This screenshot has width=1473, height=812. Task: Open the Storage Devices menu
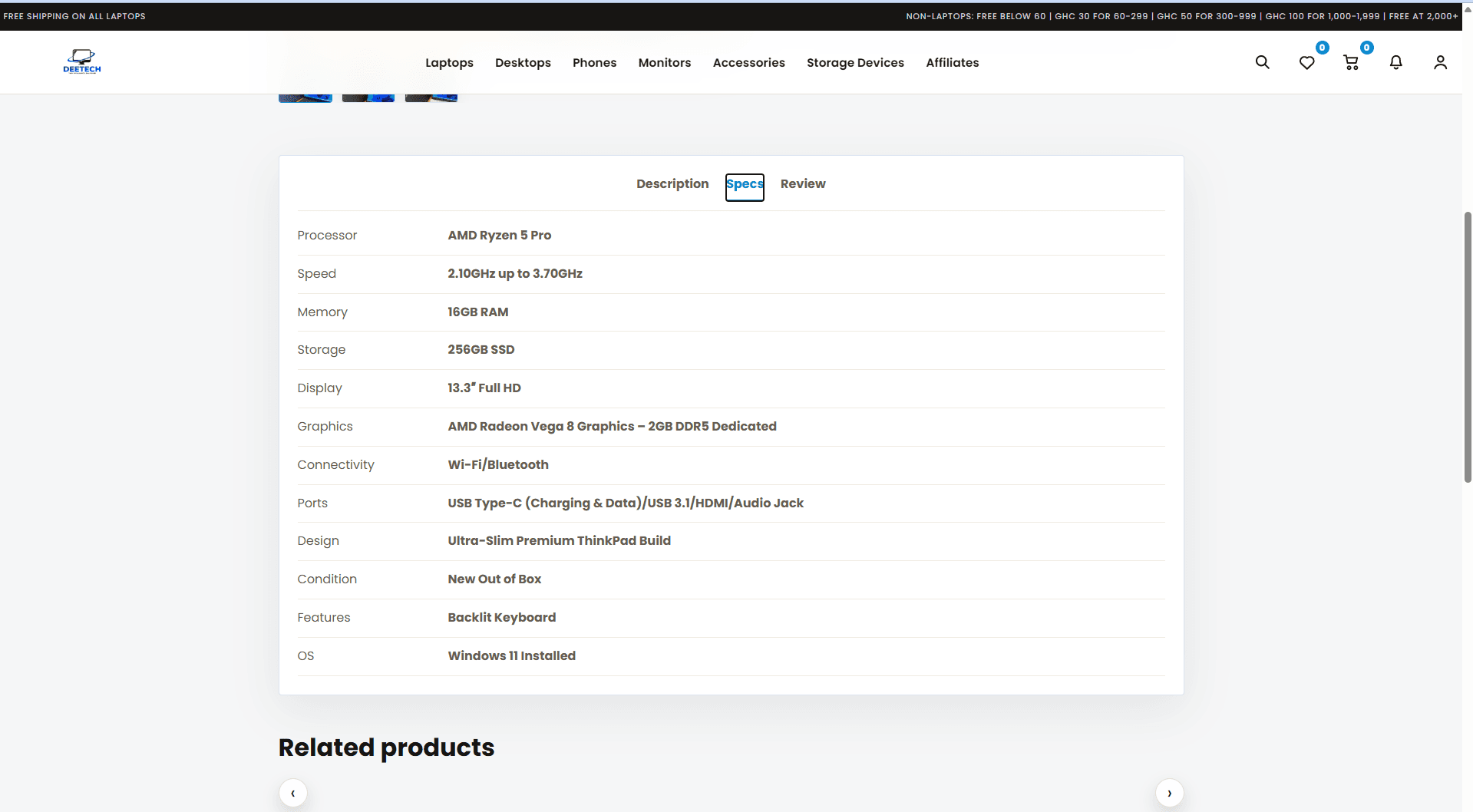[x=855, y=63]
